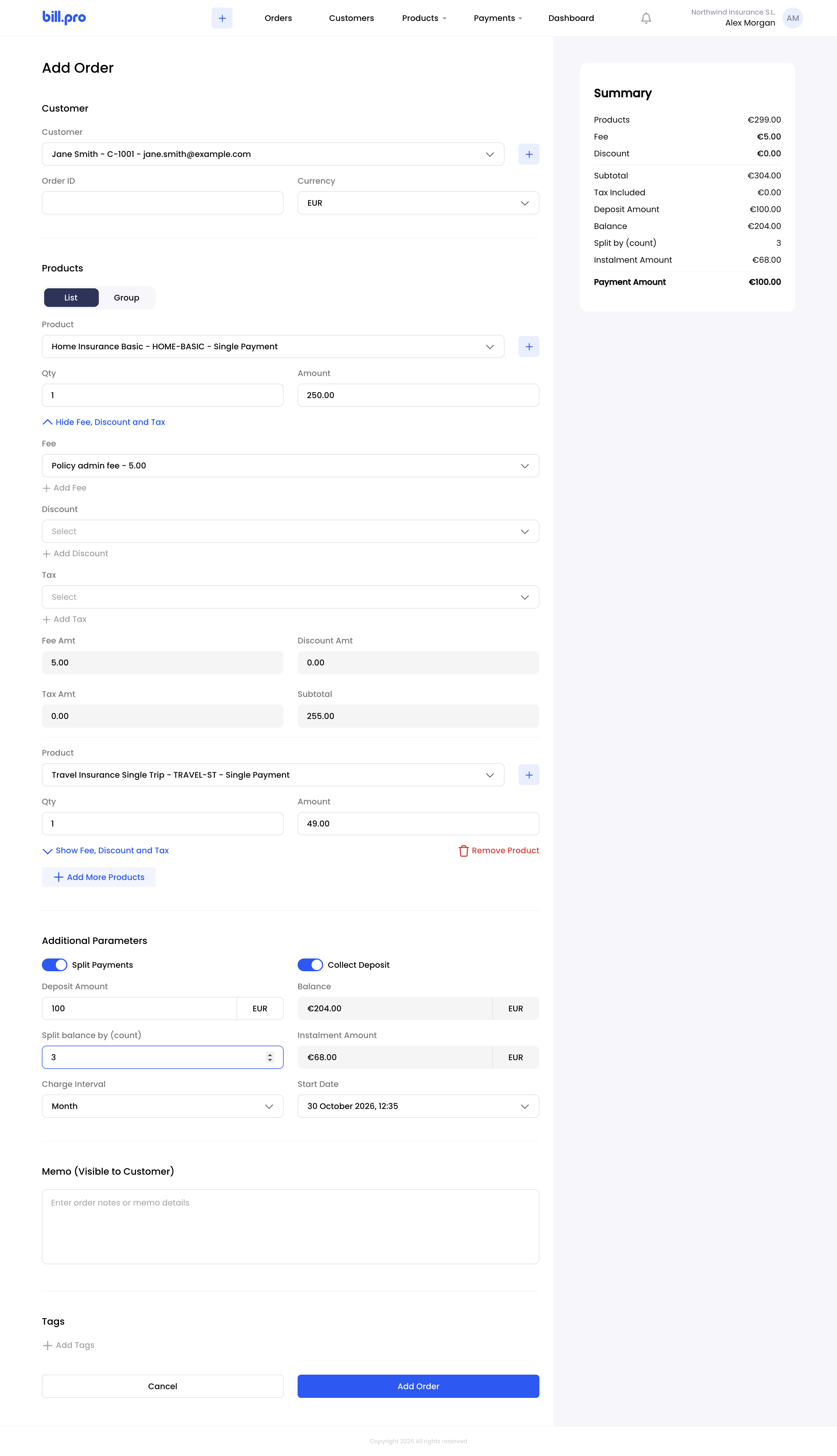Toggle the Collect Deposit switch
The width and height of the screenshot is (837, 1456).
[310, 965]
